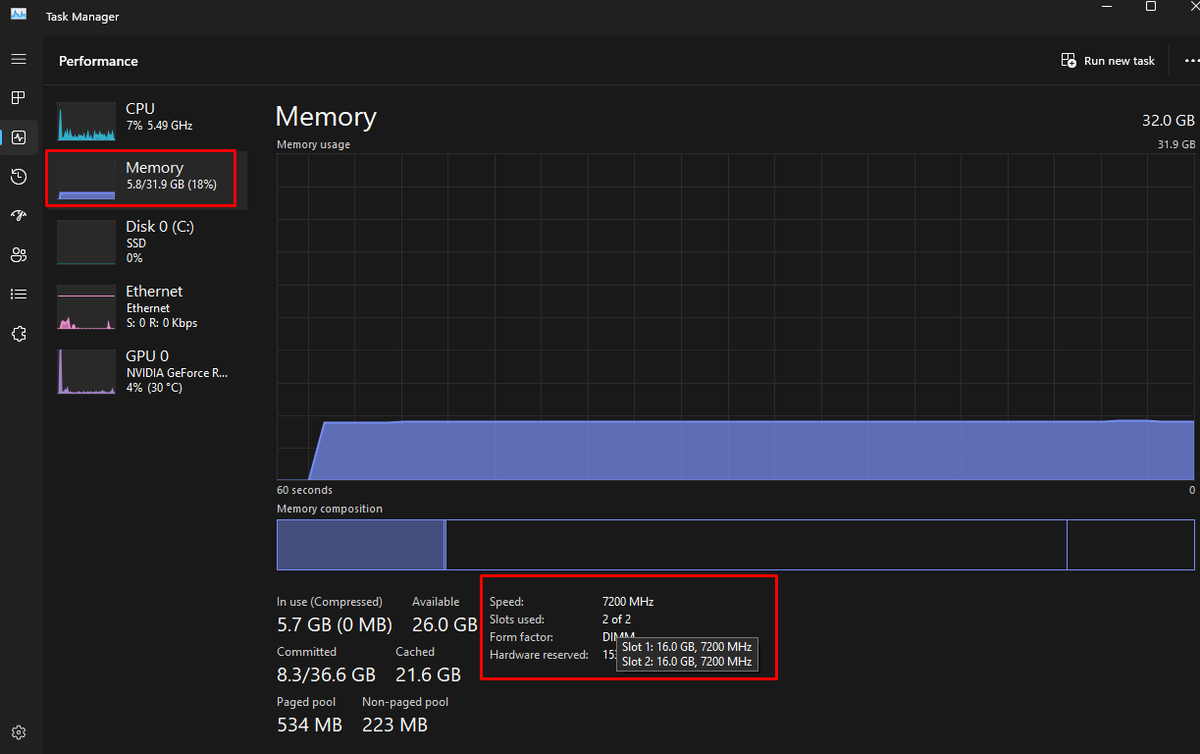Viewport: 1200px width, 754px height.
Task: Open the Services page icon
Action: tap(17, 333)
